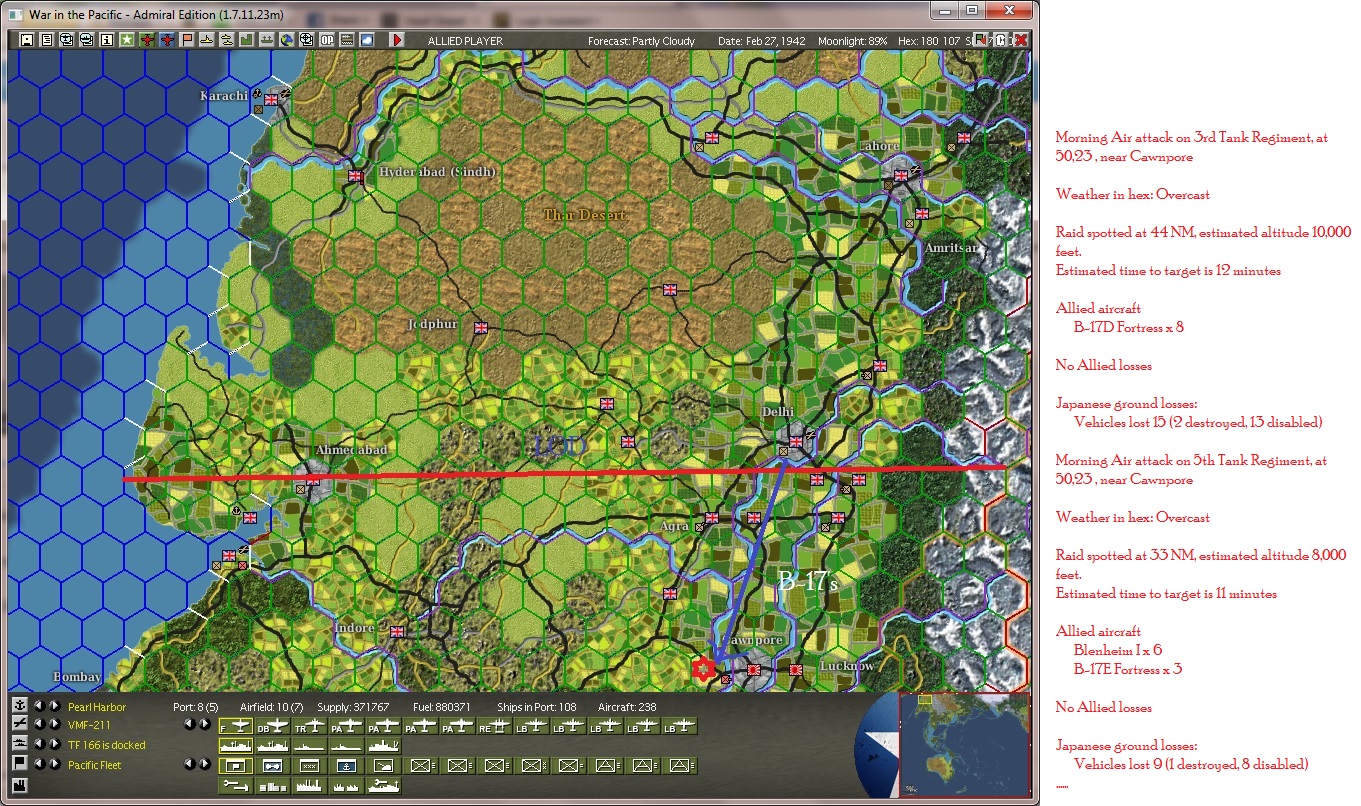Select the 'TR' transport aircraft unit icon
Screen dimensions: 1361x806
click(310, 726)
